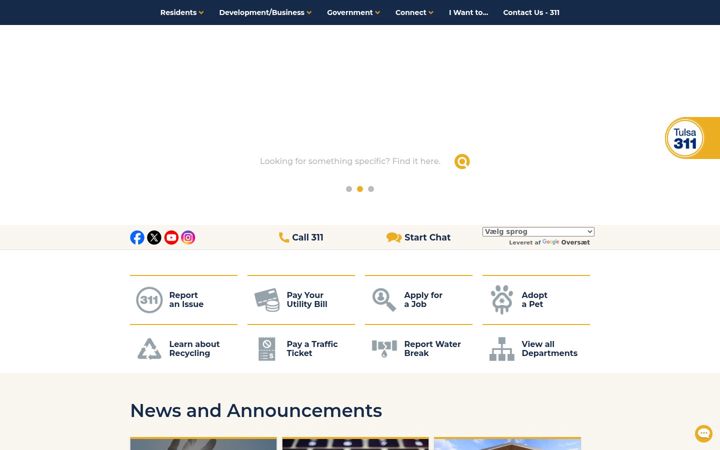Open the View all Departments link
This screenshot has width=720, height=450.
[549, 349]
